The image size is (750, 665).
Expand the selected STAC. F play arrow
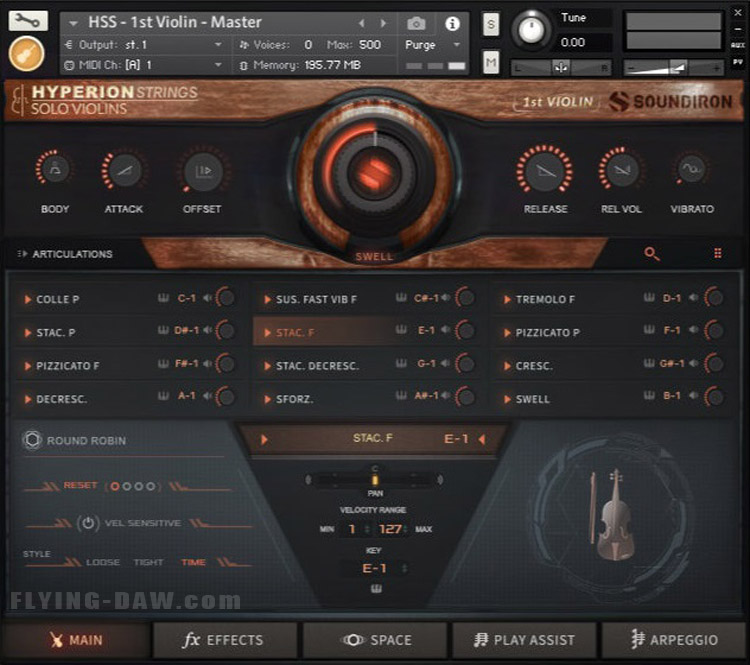[264, 439]
